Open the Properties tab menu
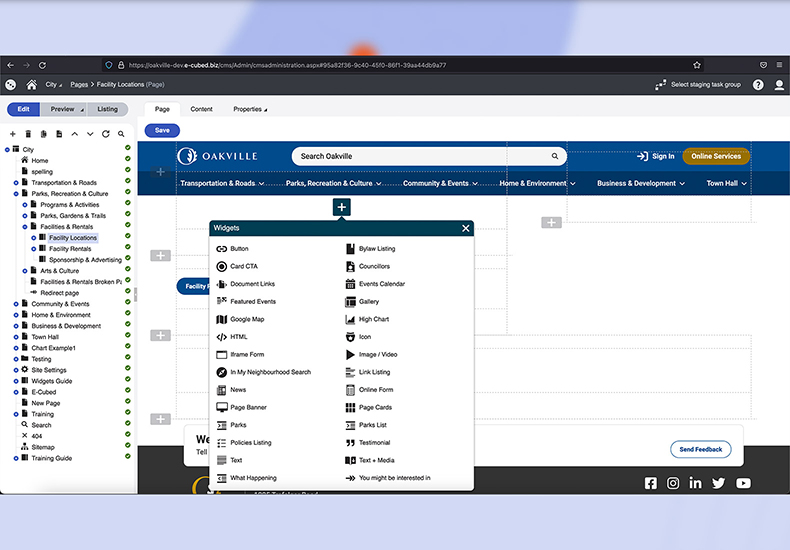The width and height of the screenshot is (790, 550). 251,109
